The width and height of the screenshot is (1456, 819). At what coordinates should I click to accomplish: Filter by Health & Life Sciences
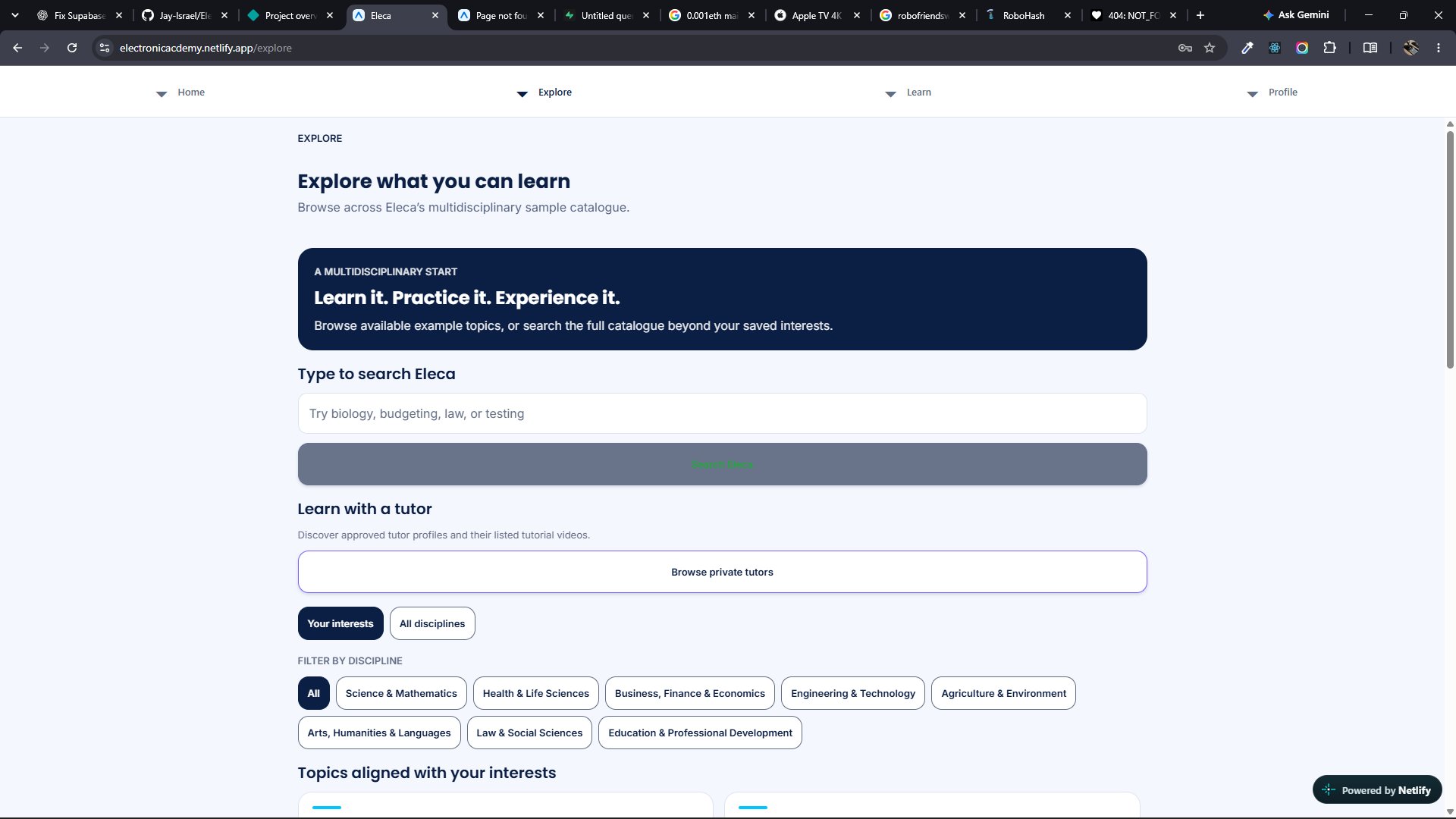click(536, 693)
